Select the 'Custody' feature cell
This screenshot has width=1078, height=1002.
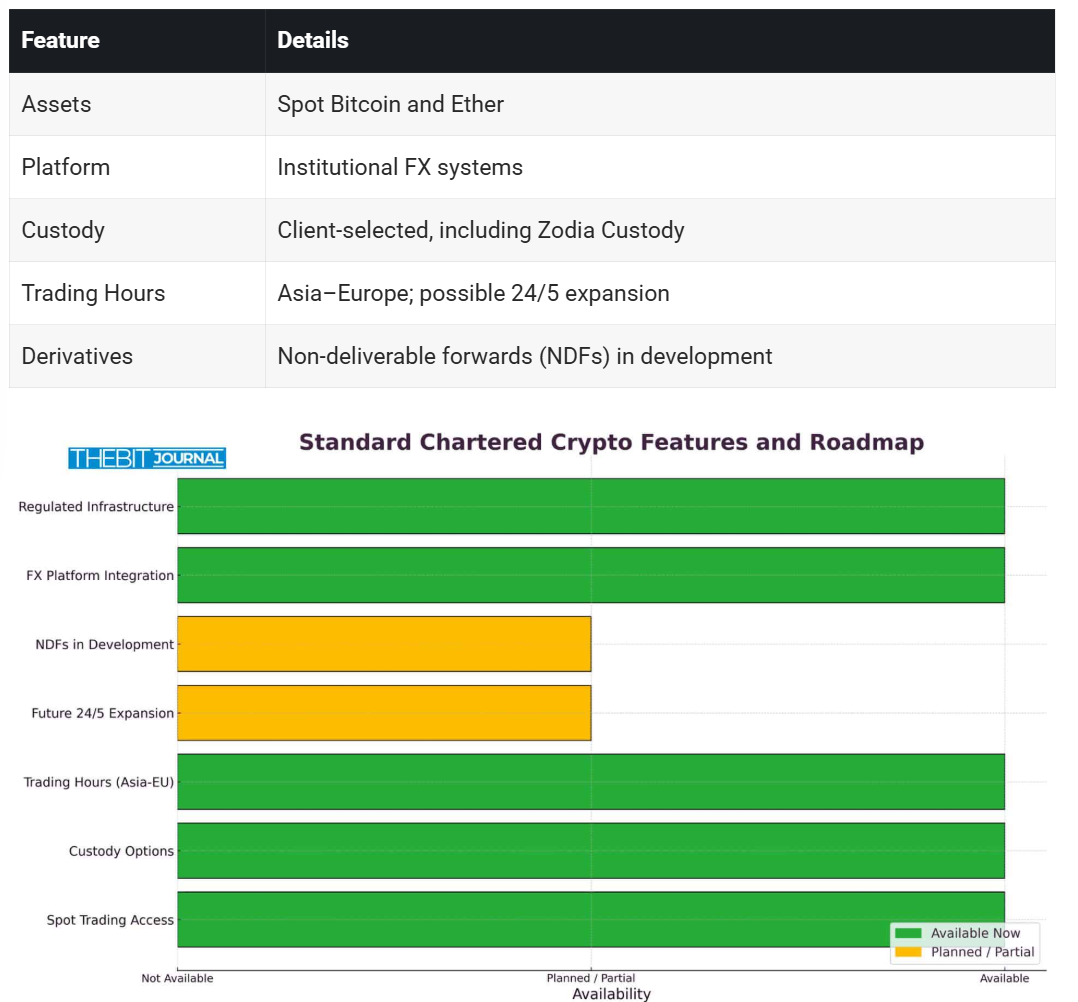137,230
